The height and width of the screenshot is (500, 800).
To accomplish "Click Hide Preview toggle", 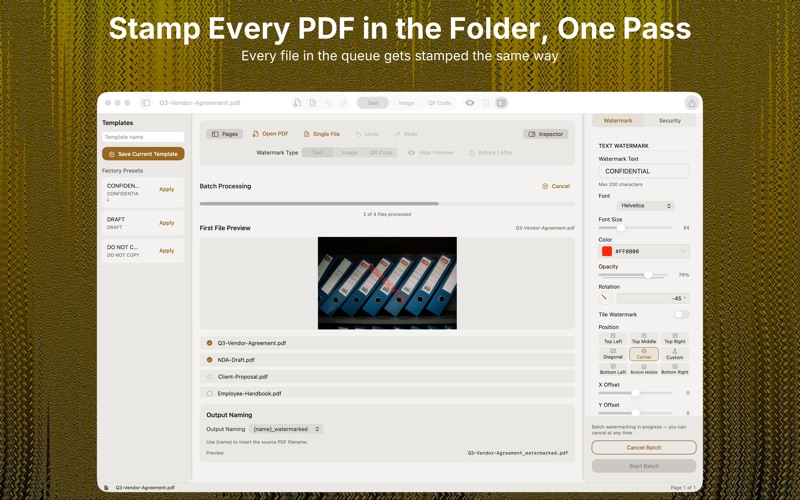I will point(431,153).
